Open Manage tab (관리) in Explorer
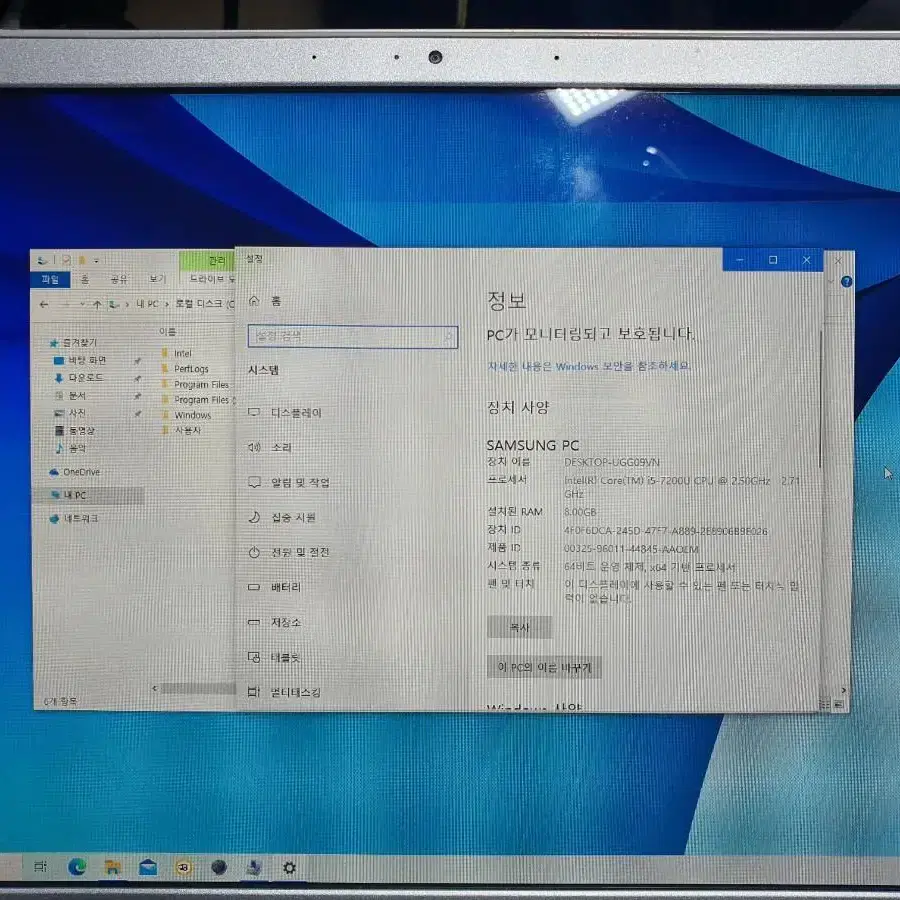Image resolution: width=900 pixels, height=900 pixels. pyautogui.click(x=208, y=261)
